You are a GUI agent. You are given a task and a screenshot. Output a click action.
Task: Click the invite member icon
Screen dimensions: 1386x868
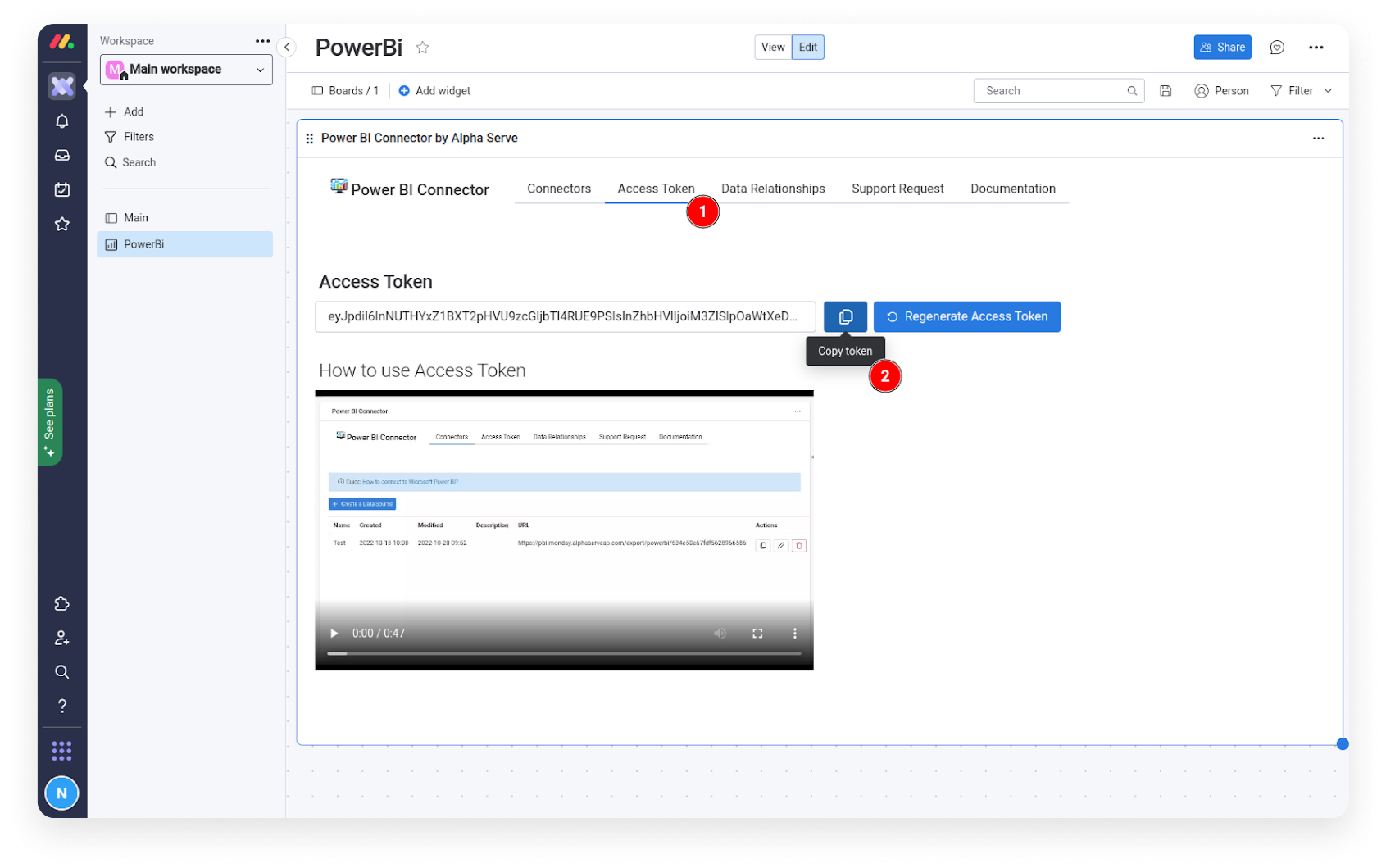(x=61, y=639)
